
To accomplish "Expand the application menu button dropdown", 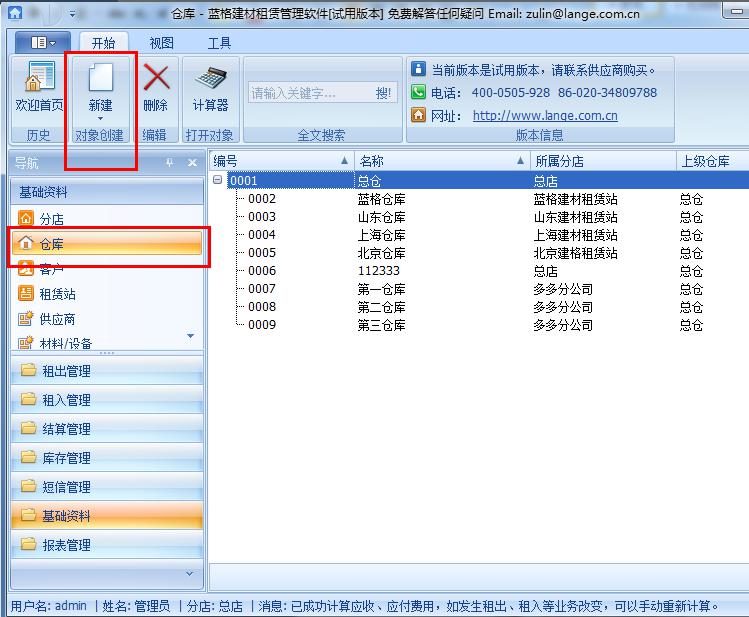I will point(42,43).
